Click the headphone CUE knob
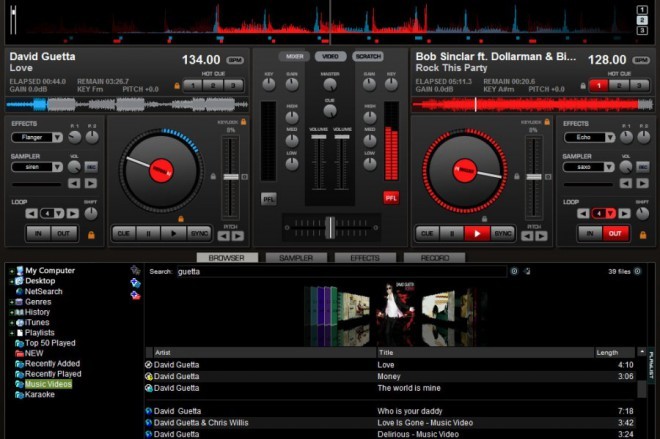Viewport: 660px width, 439px height. 330,111
